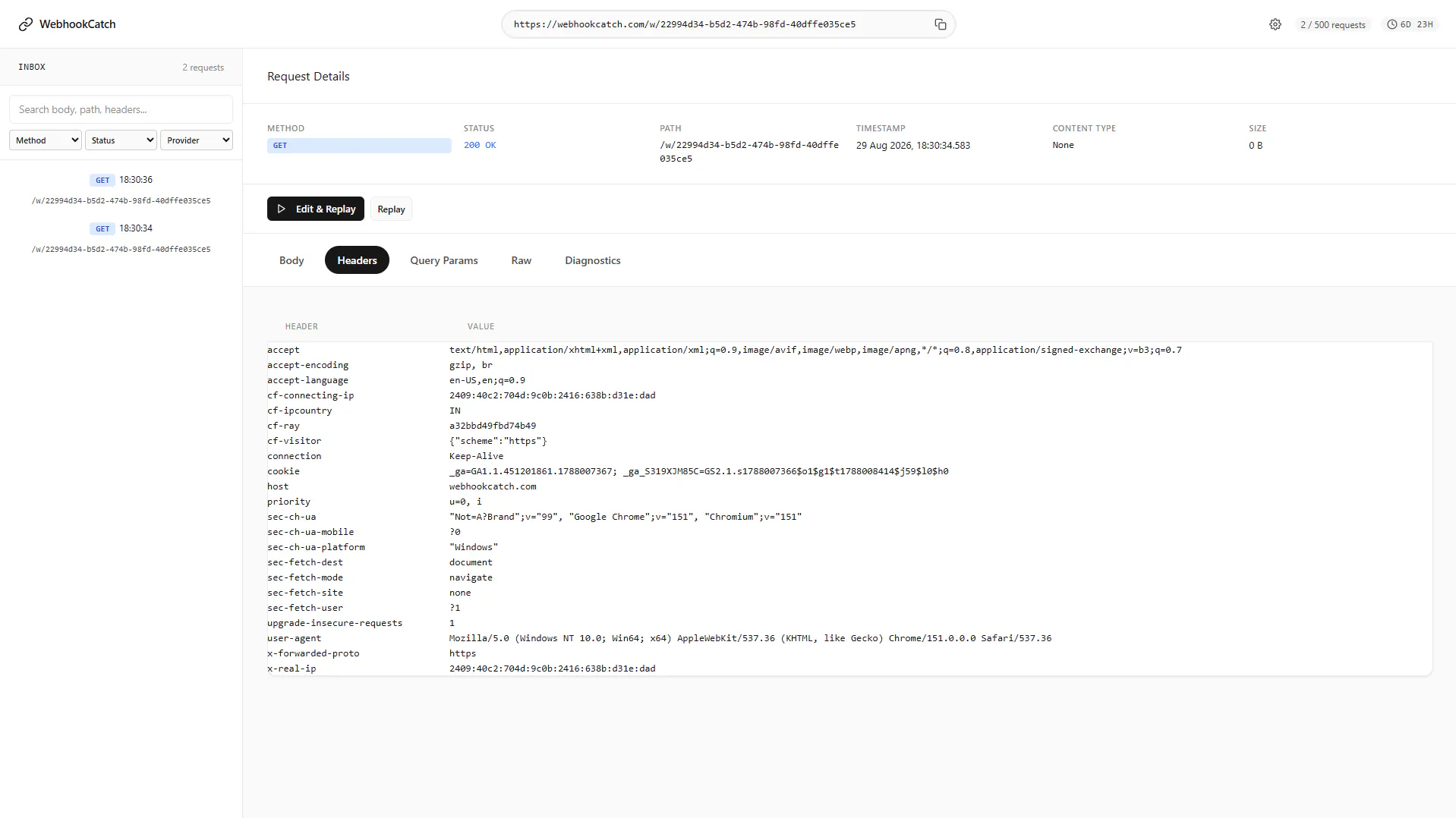Open the Status filter dropdown

point(121,140)
